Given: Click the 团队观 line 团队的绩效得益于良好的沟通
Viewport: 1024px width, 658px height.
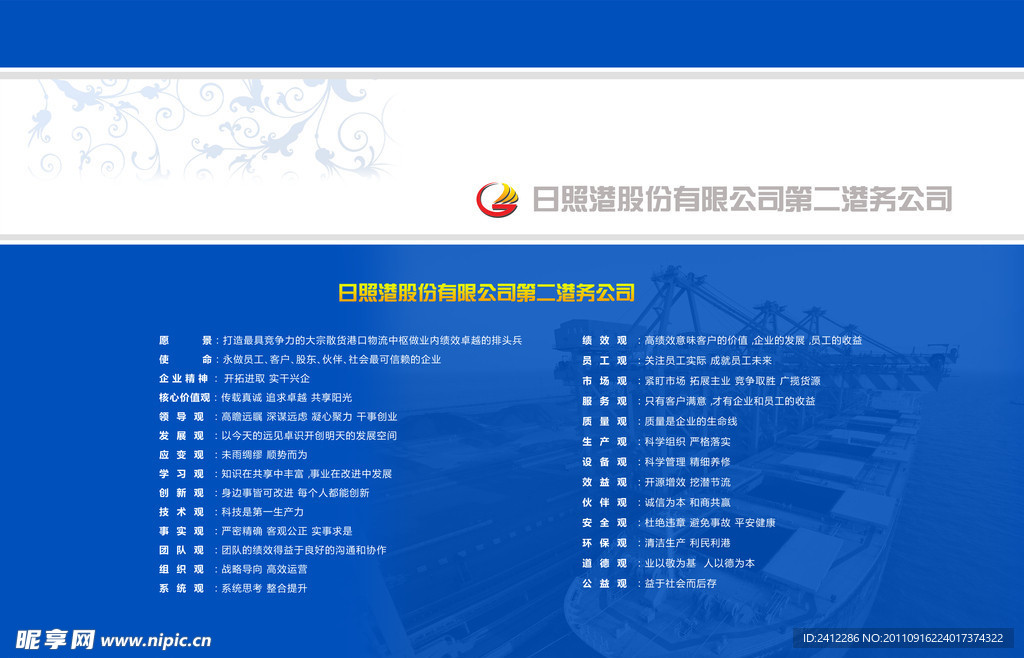Looking at the screenshot, I should click(x=272, y=550).
